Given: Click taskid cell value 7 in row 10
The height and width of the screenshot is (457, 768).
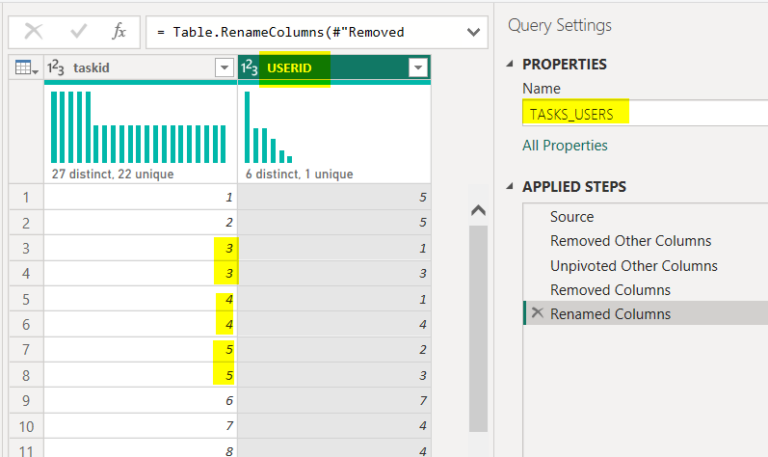Looking at the screenshot, I should pyautogui.click(x=141, y=426).
